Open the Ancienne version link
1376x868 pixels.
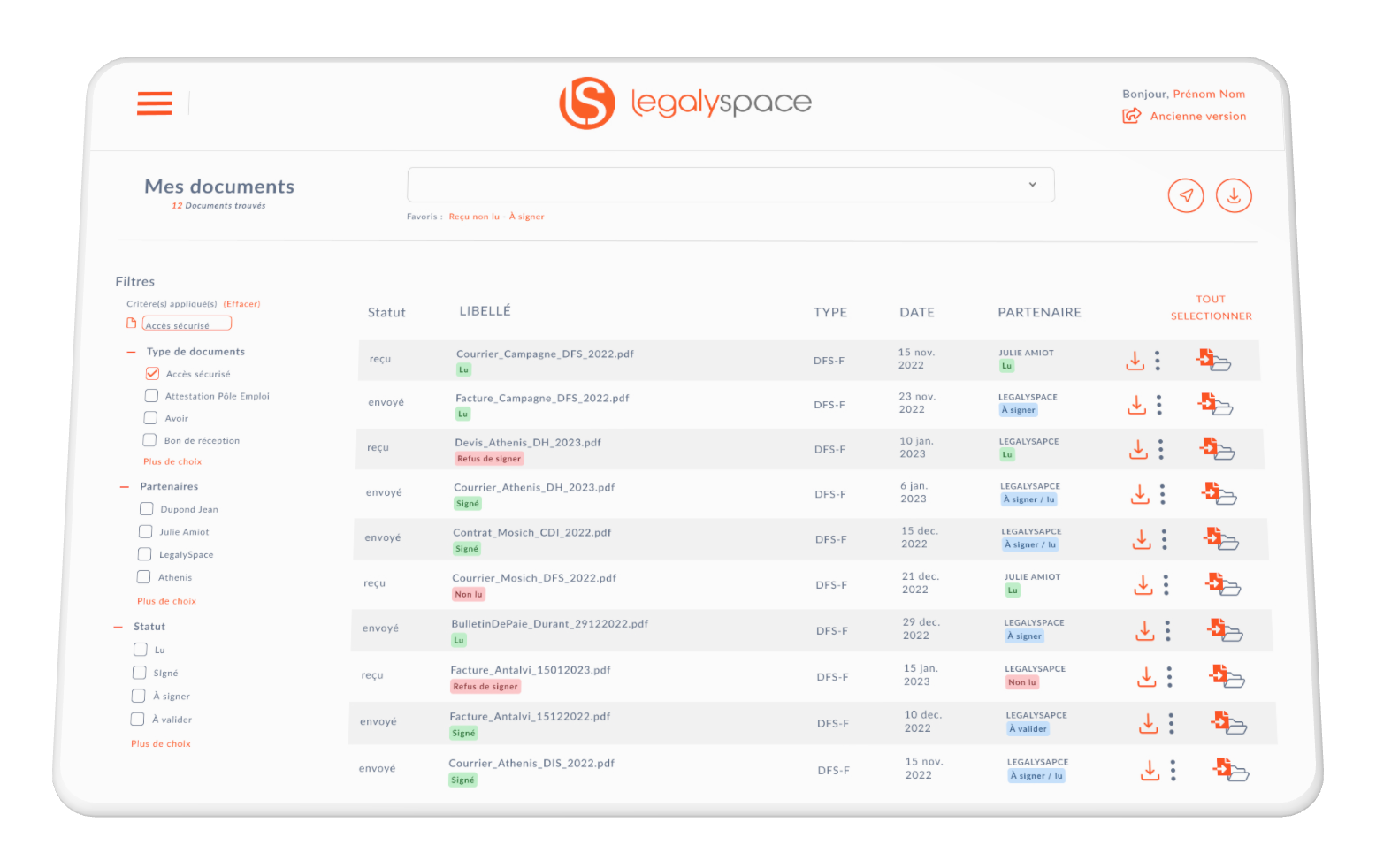1198,116
